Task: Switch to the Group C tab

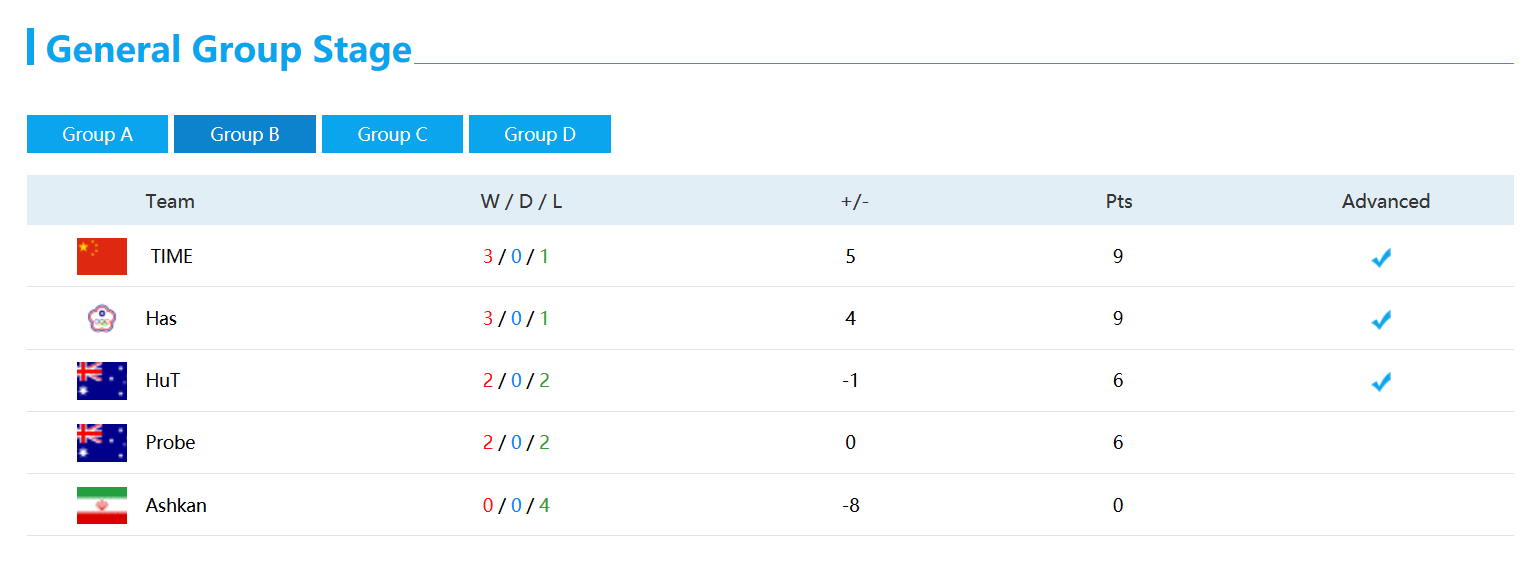Action: pyautogui.click(x=392, y=134)
